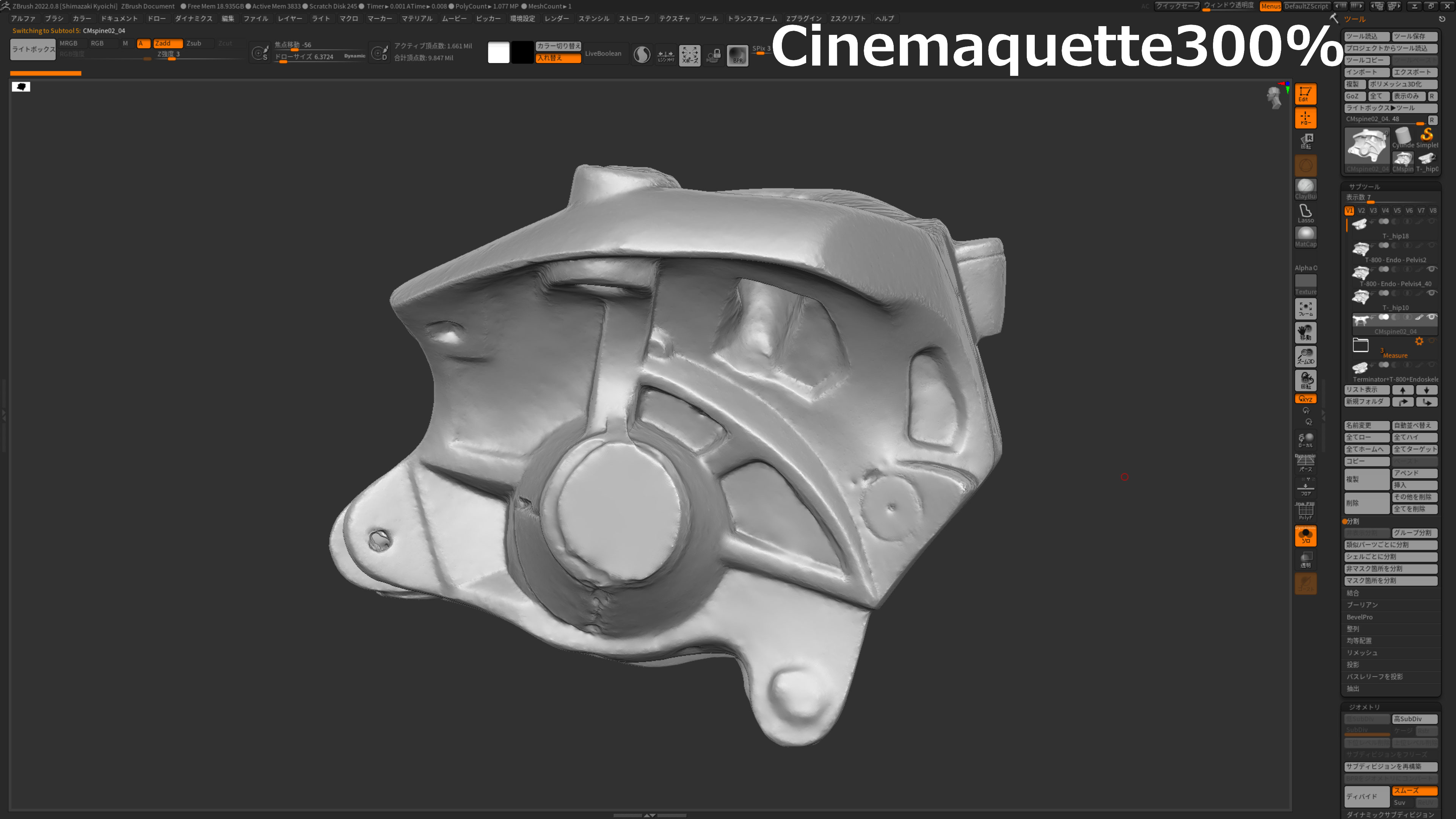
Task: Expand the 抽出 (Extract) section
Action: 1352,689
